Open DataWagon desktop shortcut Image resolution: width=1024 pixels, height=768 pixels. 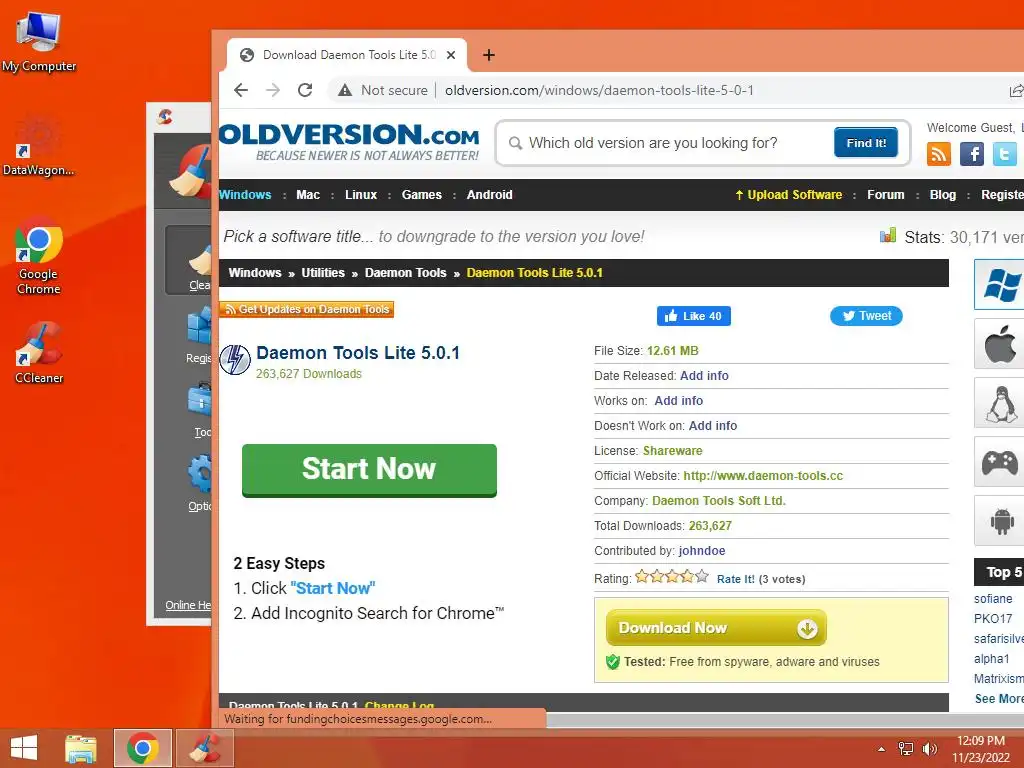click(x=38, y=147)
